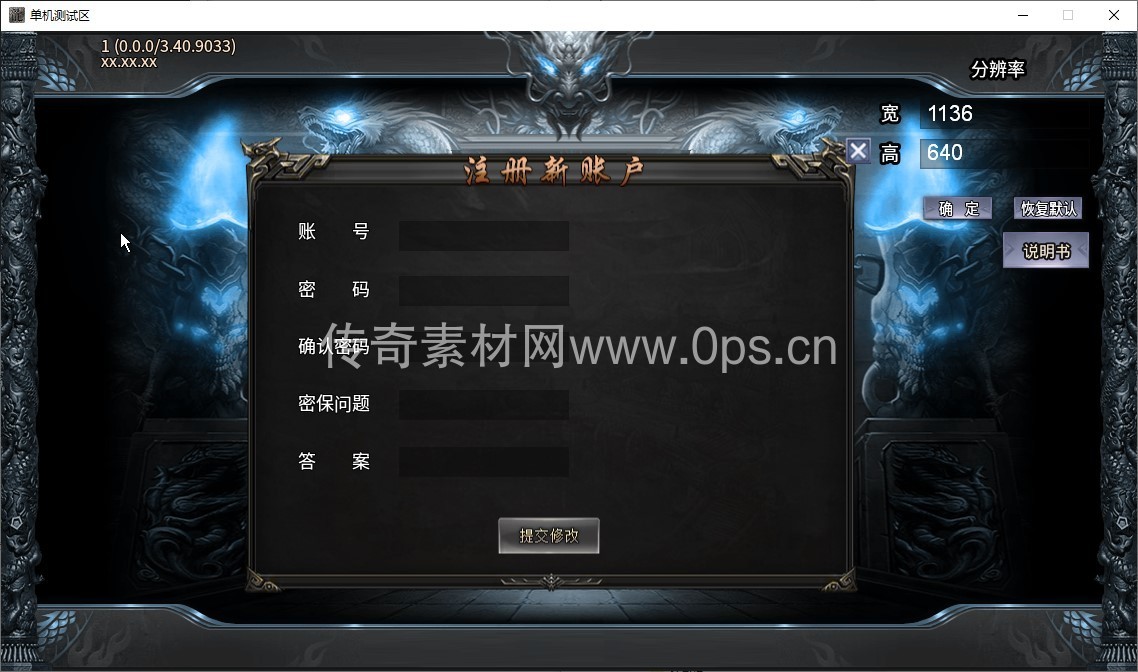This screenshot has width=1138, height=672.
Task: Click the version text 1 (0.0.0/3.40.9033)
Action: 168,46
